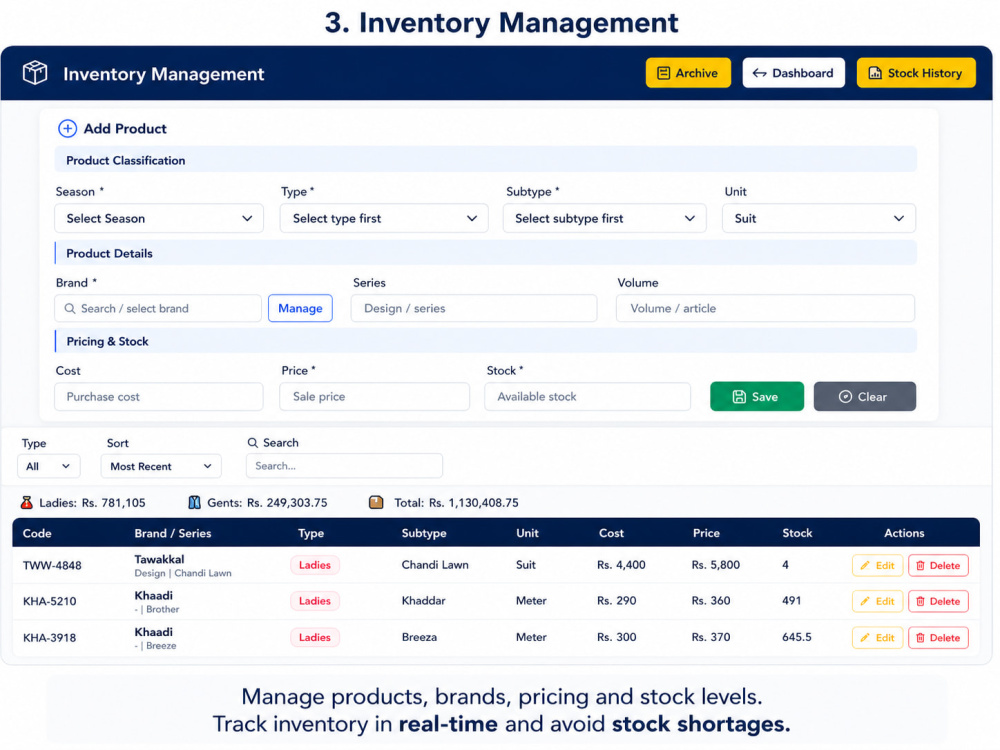Click Gents: Rs. 249,303.75 summary
Viewport: 1000px width, 750px height.
coord(267,503)
